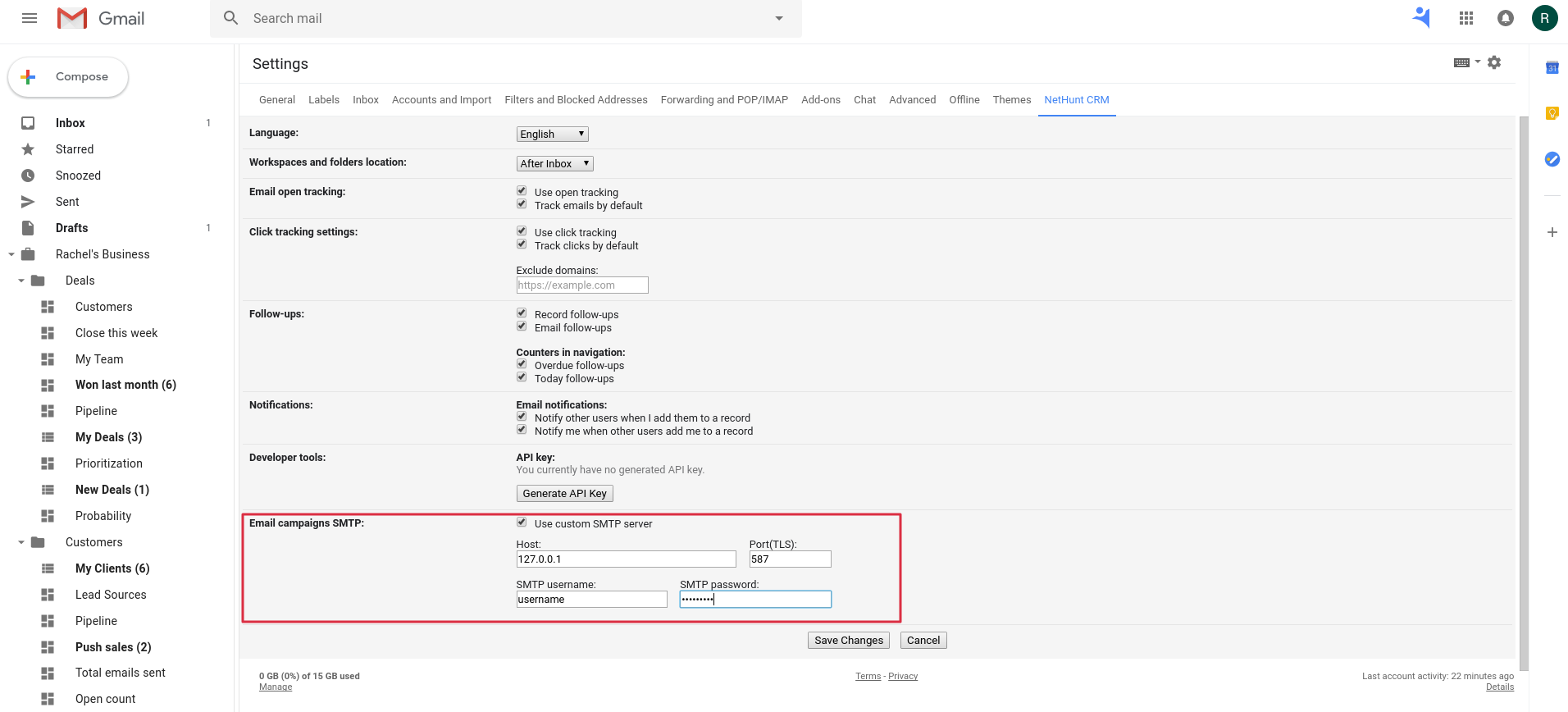
Task: Open the Terms link
Action: (x=868, y=677)
